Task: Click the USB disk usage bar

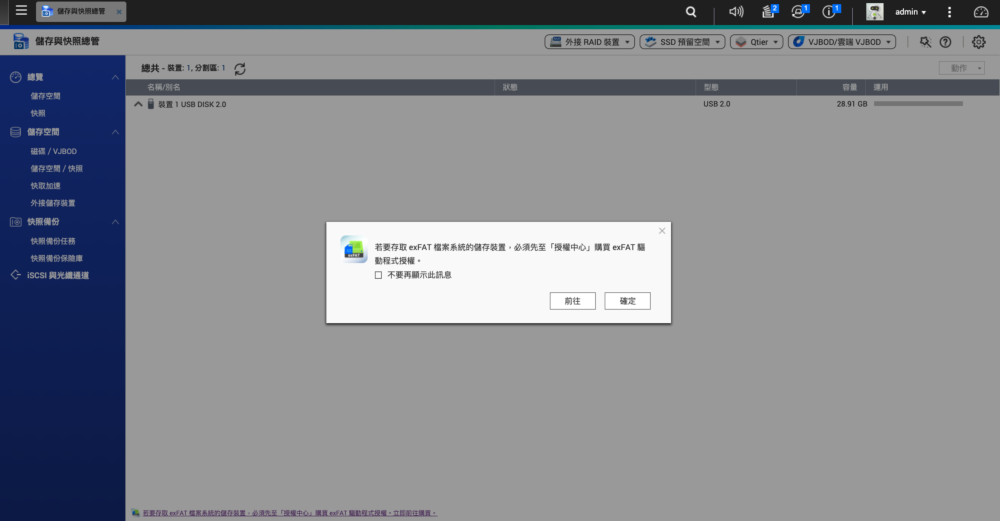Action: pyautogui.click(x=918, y=104)
